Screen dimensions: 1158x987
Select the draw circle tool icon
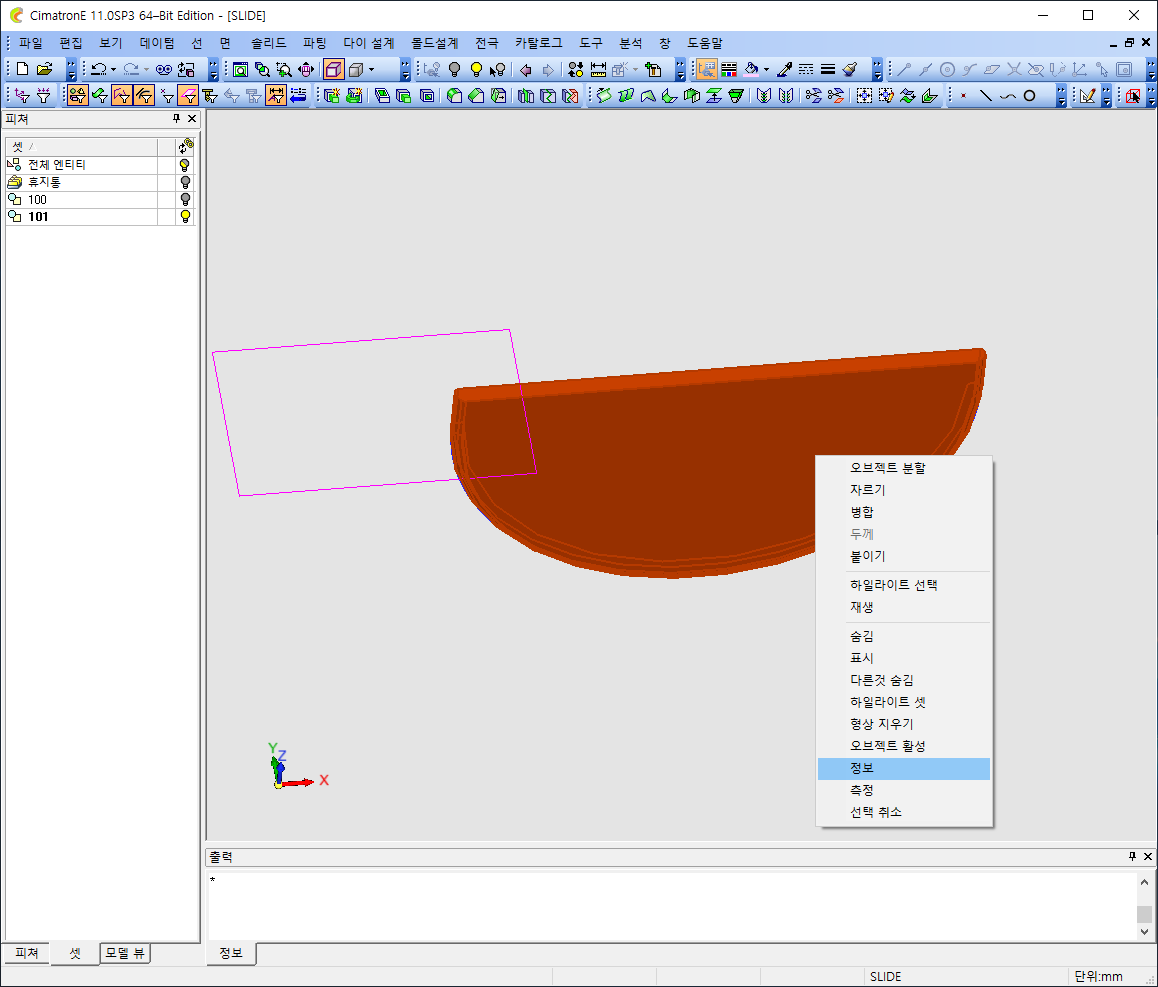point(1029,95)
